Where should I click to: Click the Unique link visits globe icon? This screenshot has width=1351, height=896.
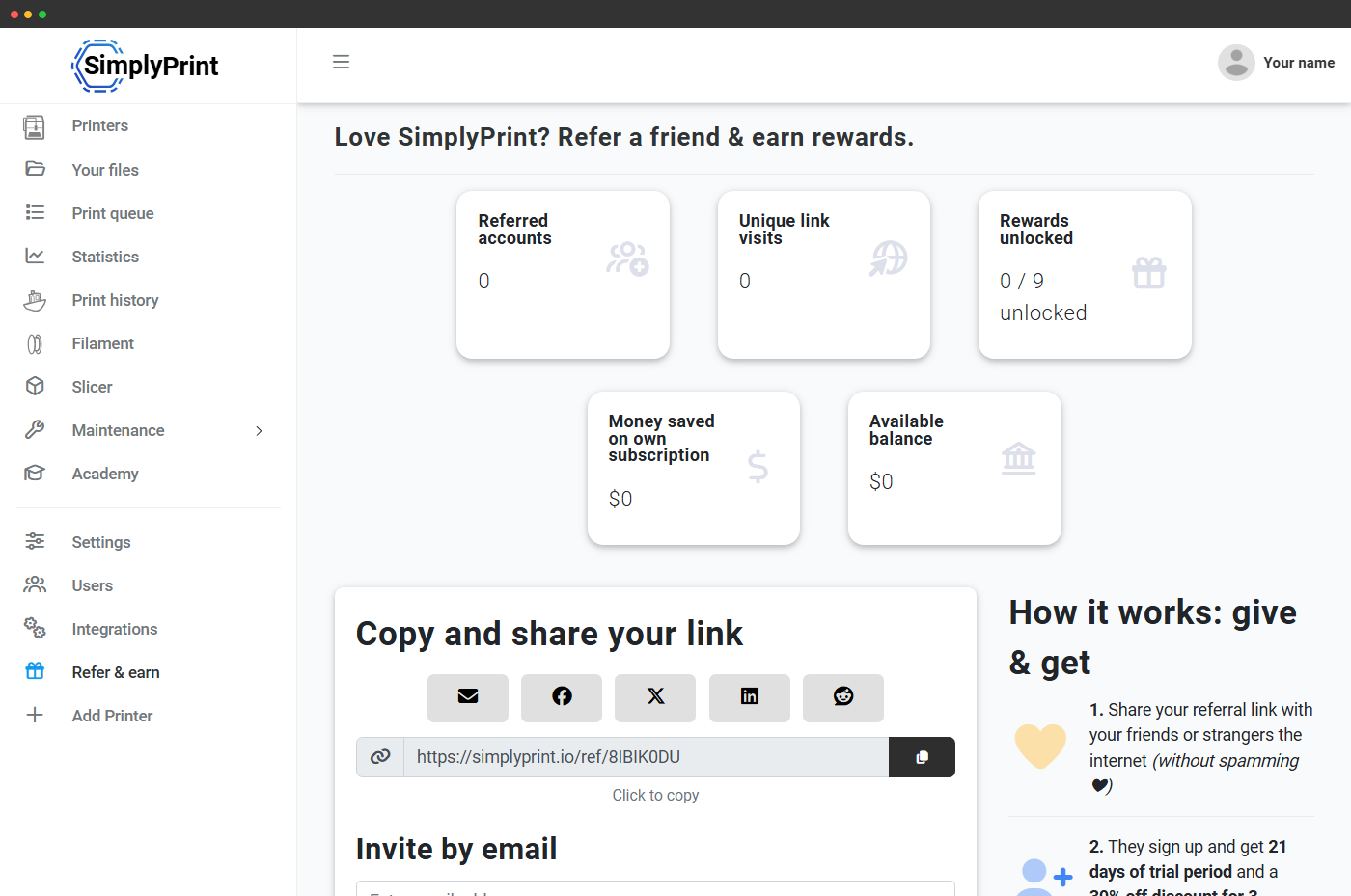889,258
